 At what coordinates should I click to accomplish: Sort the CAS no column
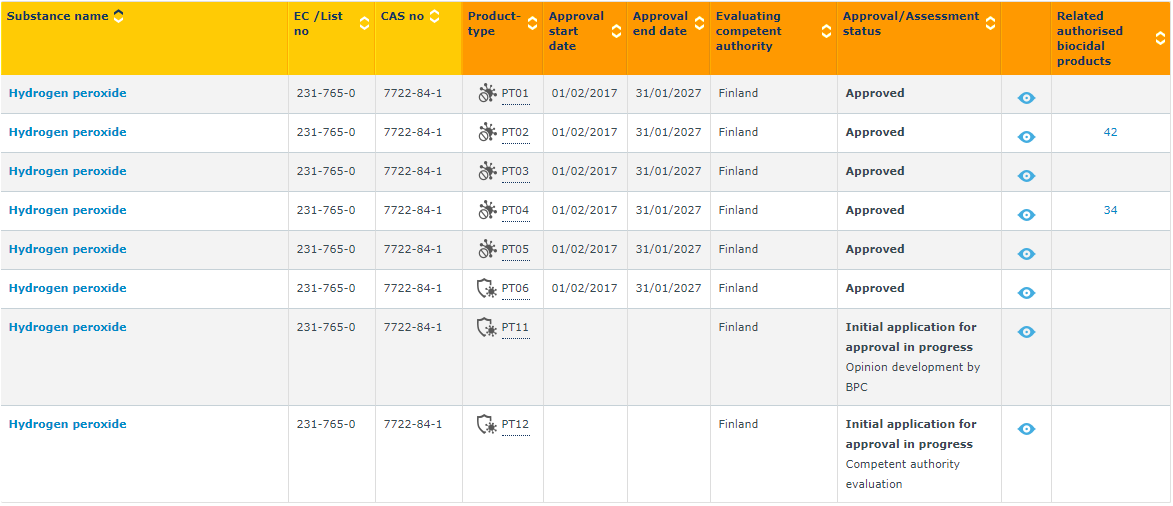pyautogui.click(x=434, y=16)
